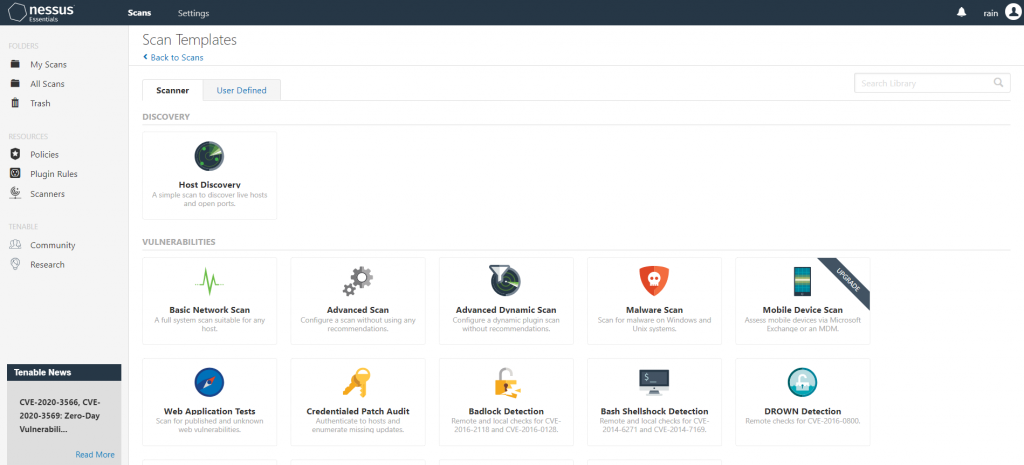Click the Malware Scan title text

coord(654,310)
